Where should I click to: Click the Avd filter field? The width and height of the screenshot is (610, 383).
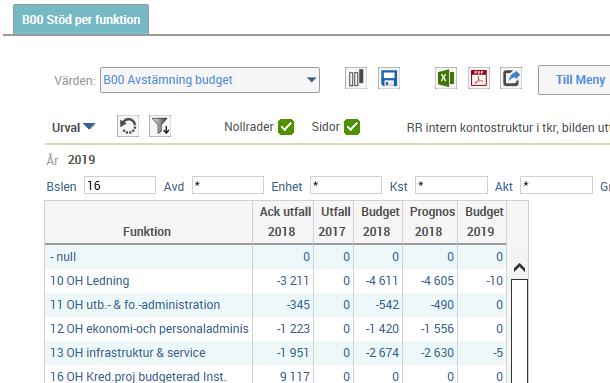pos(228,185)
